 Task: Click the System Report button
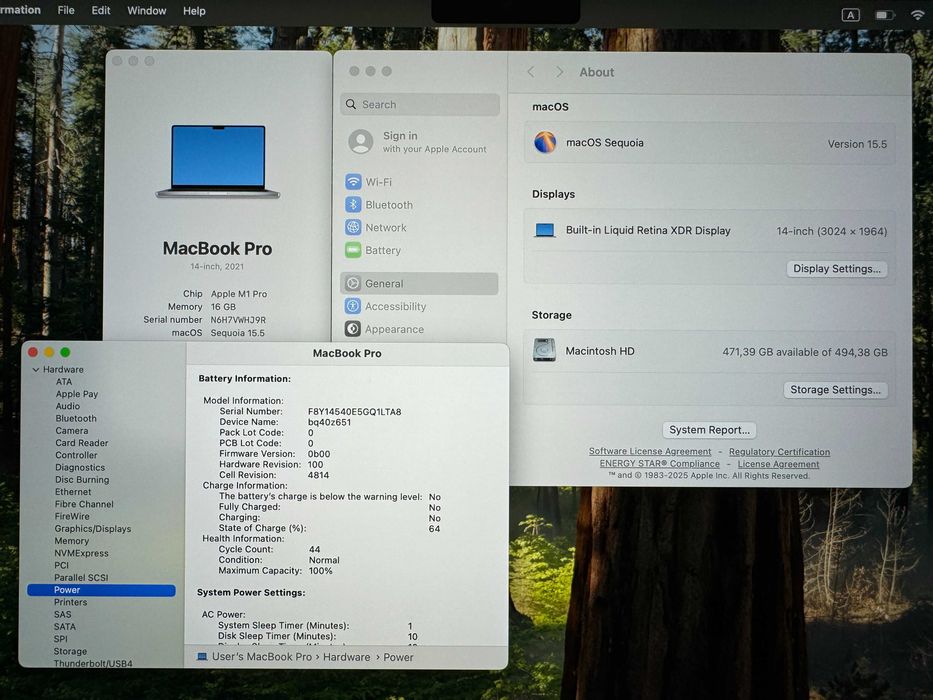(709, 430)
